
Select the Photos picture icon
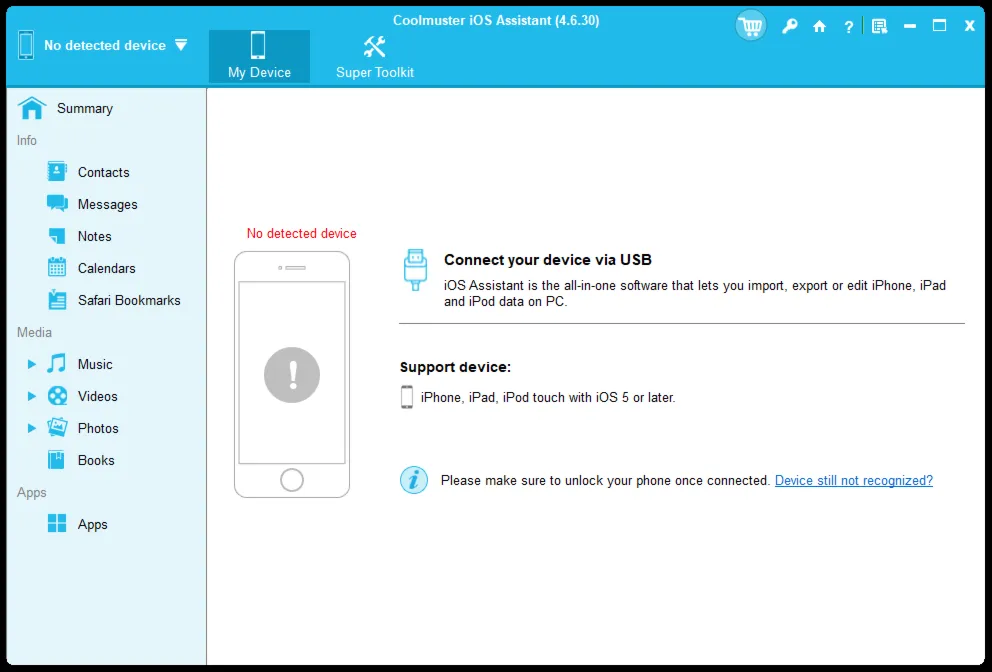(57, 428)
